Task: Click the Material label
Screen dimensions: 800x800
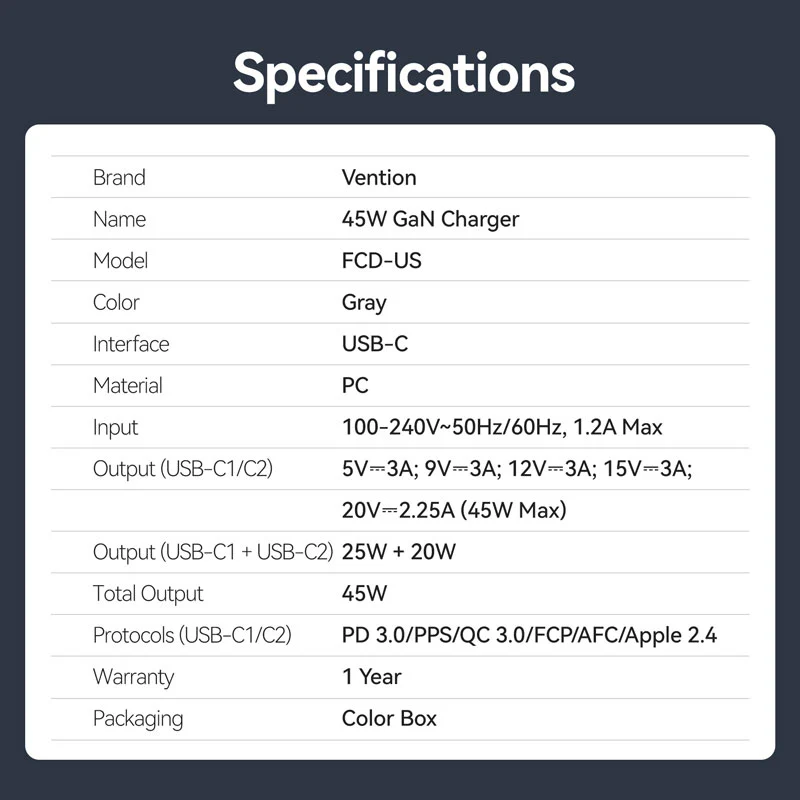Action: pyautogui.click(x=127, y=386)
